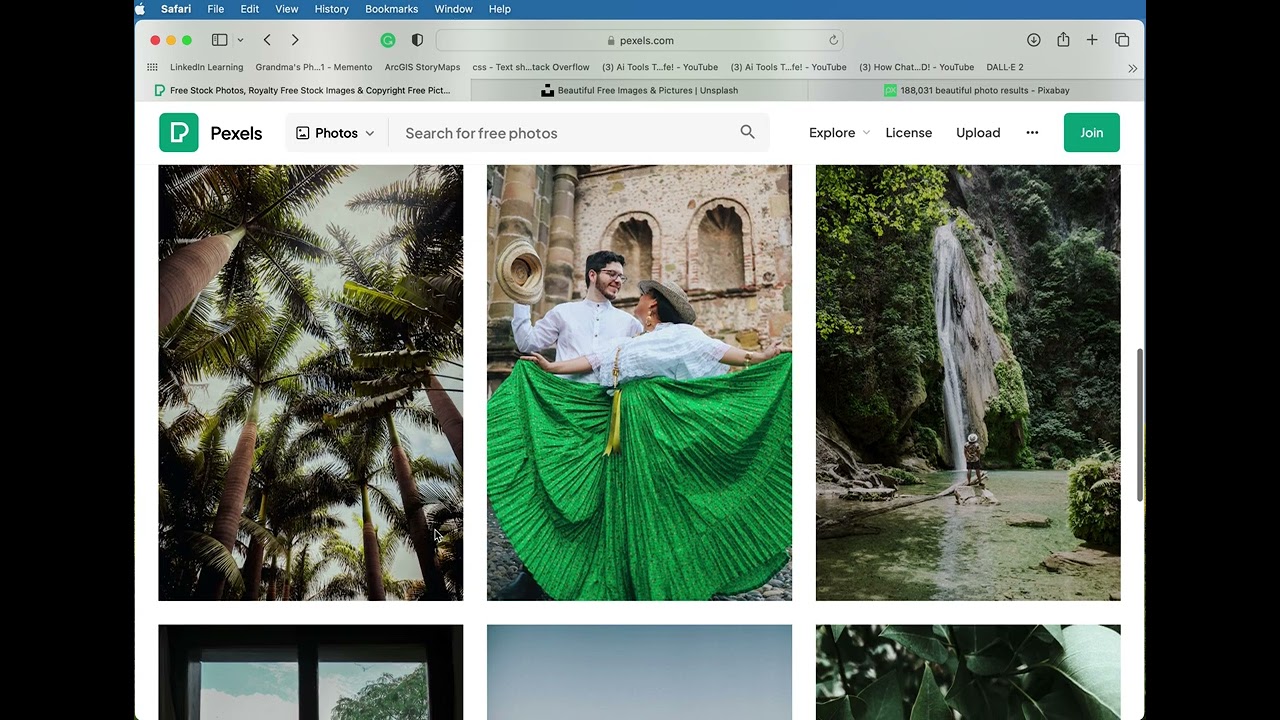Click the green Join button
1280x720 pixels.
click(x=1092, y=132)
